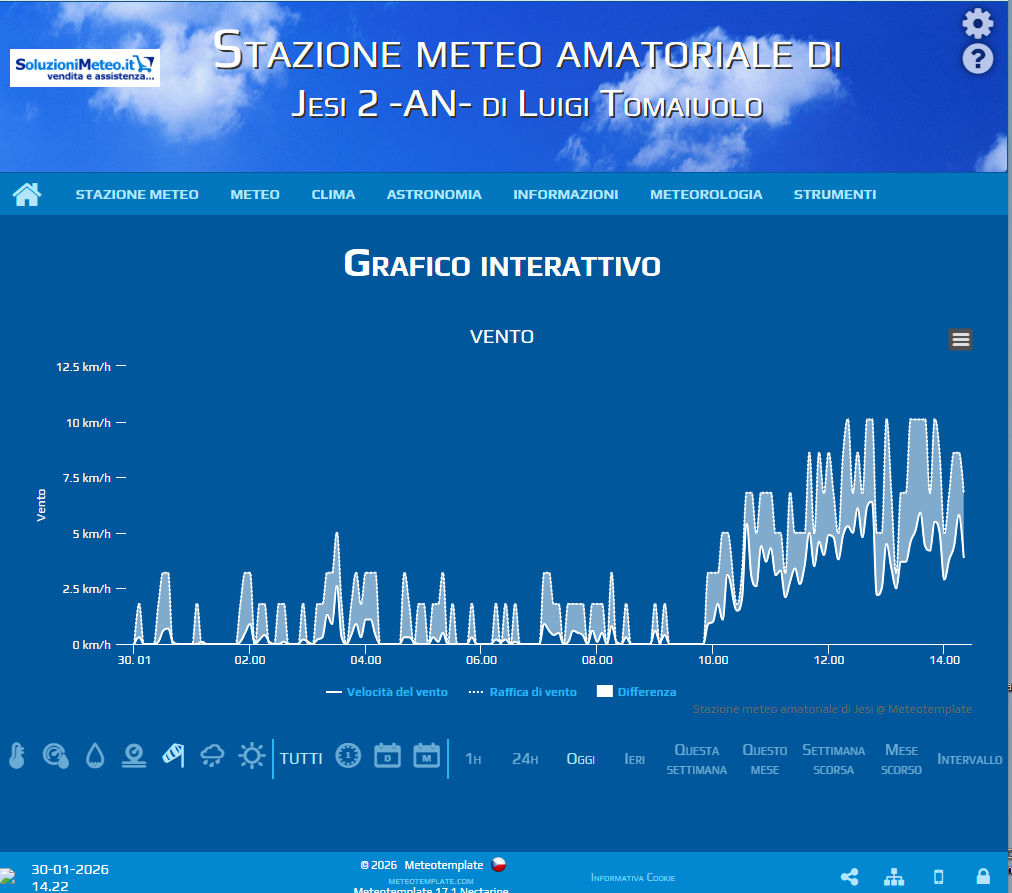Open the chart hamburger export menu
This screenshot has height=893, width=1012.
pos(960,339)
